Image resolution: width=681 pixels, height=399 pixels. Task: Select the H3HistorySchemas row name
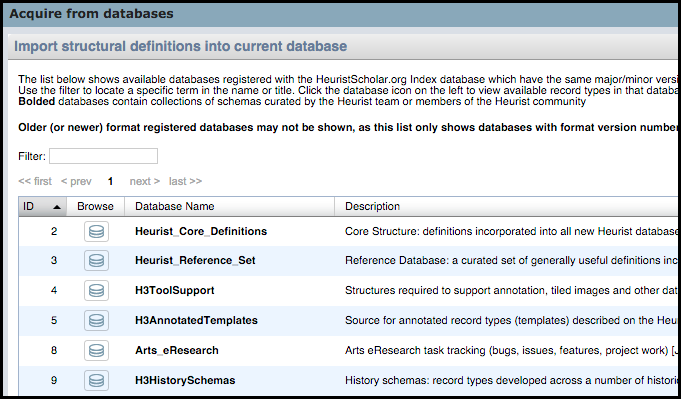(185, 380)
